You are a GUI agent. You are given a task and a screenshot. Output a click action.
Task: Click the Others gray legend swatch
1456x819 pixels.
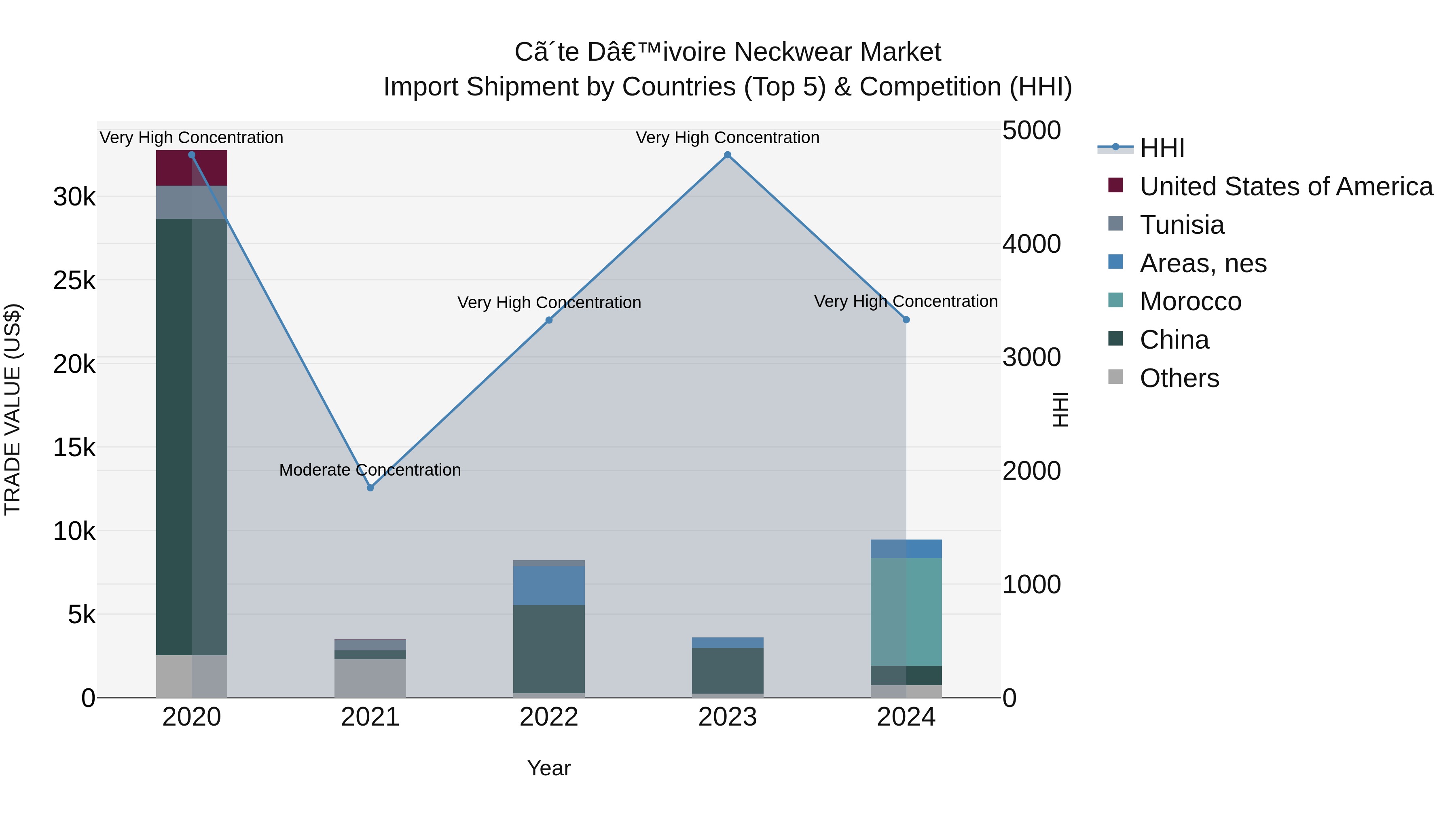[1116, 377]
